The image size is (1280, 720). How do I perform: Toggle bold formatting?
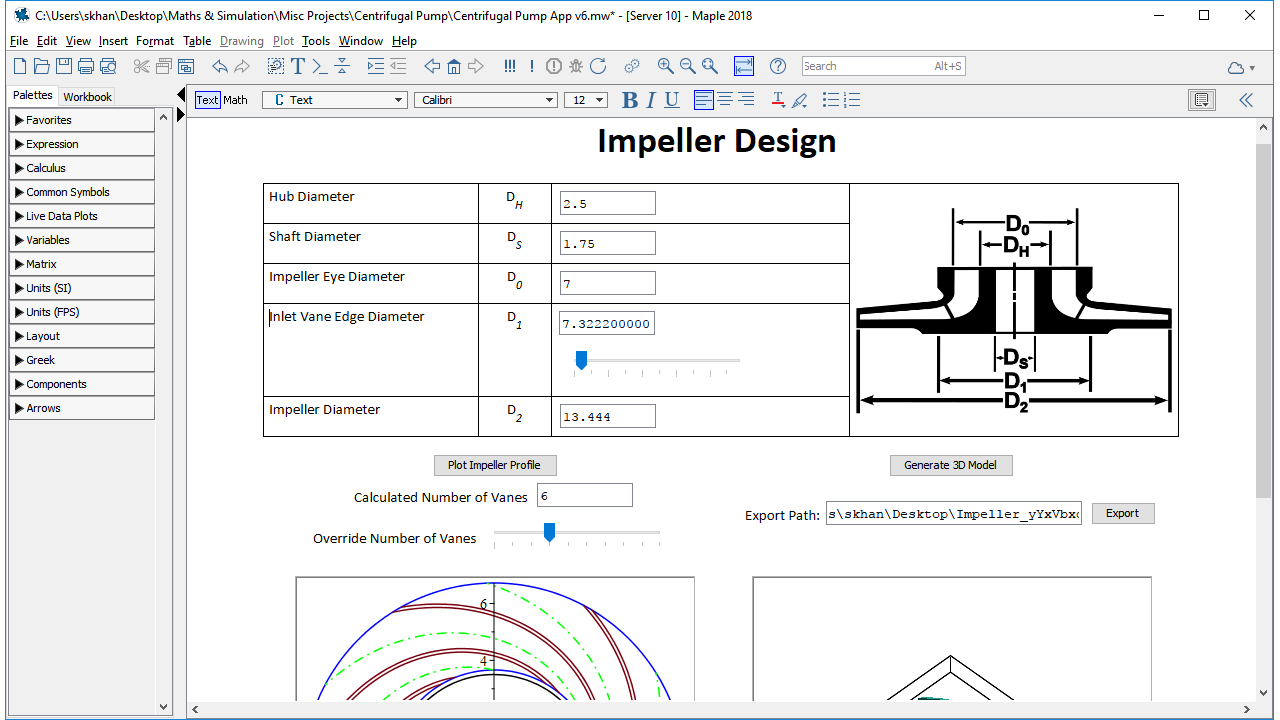click(630, 100)
